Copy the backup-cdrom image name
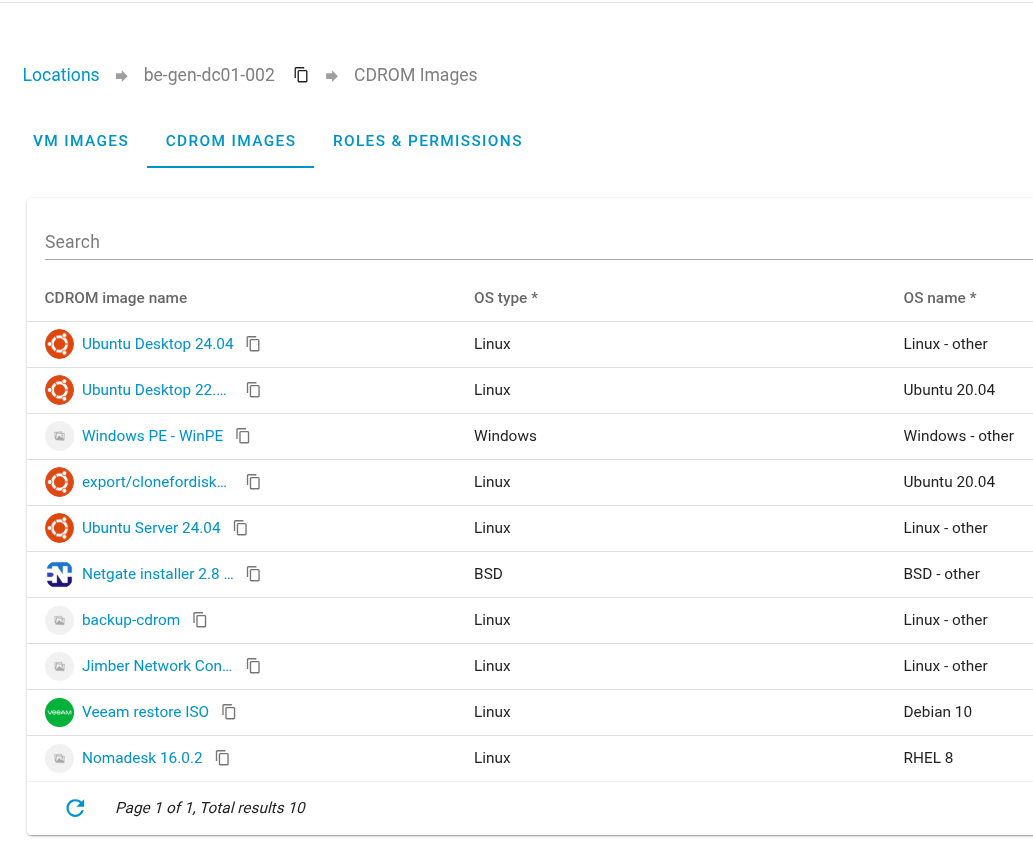Screen dimensions: 1033x866 tap(200, 620)
